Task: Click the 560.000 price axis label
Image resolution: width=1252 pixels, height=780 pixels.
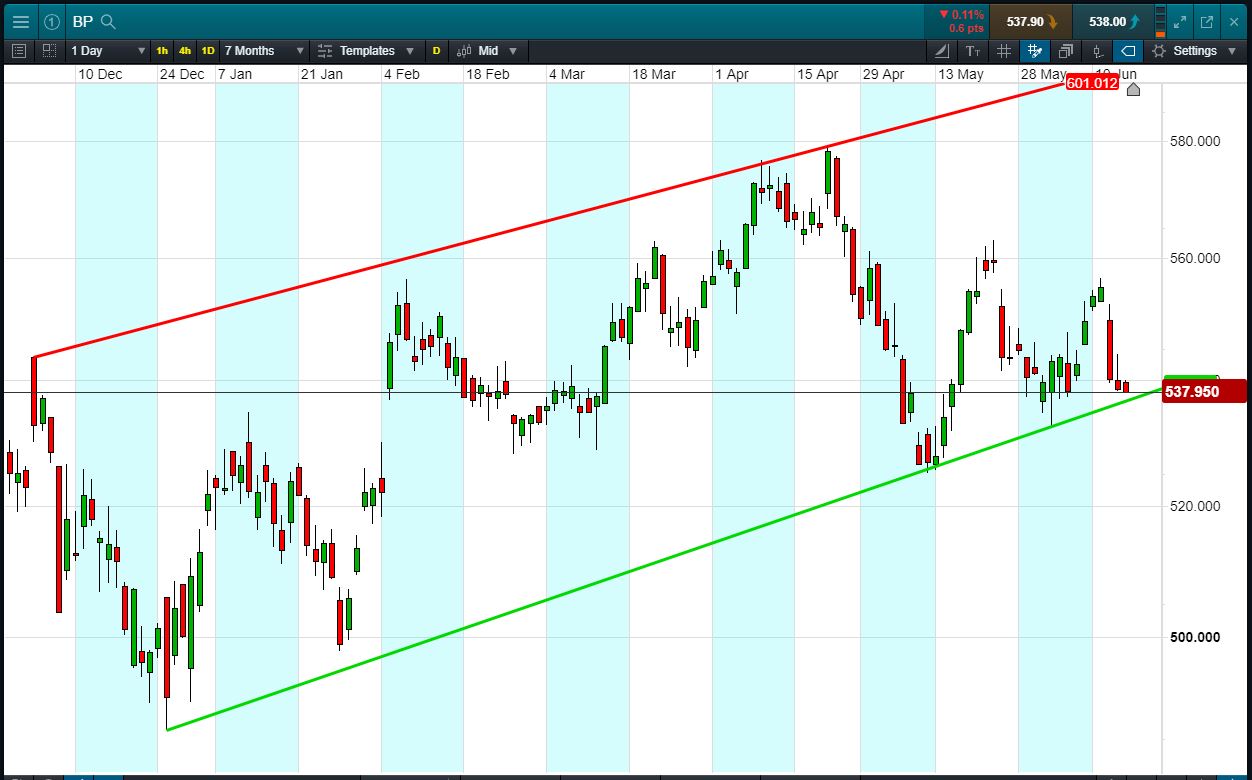Action: click(x=1194, y=258)
